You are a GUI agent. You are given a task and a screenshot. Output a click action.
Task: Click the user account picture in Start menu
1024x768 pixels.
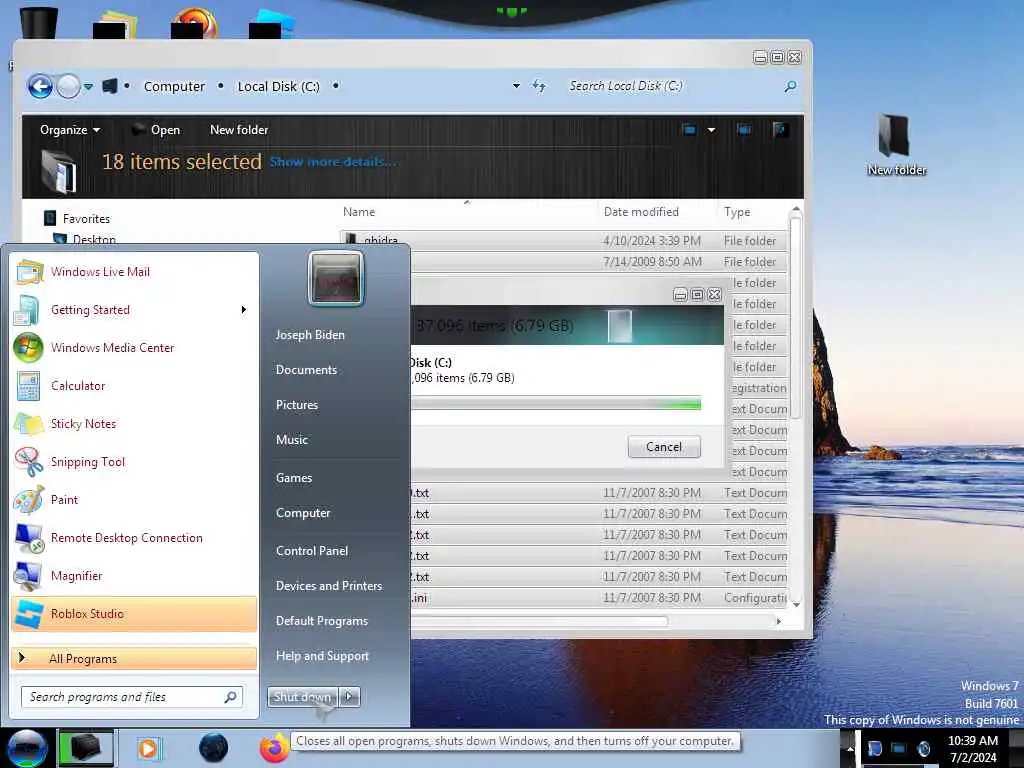[x=336, y=279]
